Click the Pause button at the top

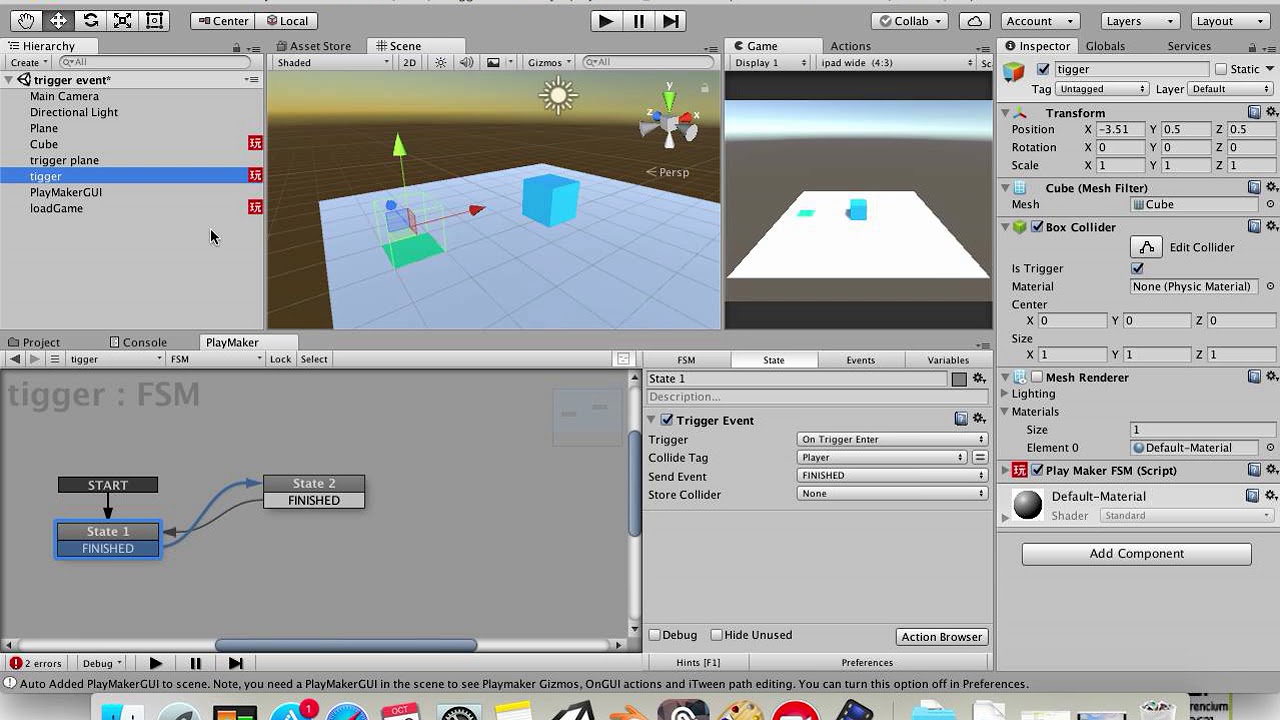(638, 20)
